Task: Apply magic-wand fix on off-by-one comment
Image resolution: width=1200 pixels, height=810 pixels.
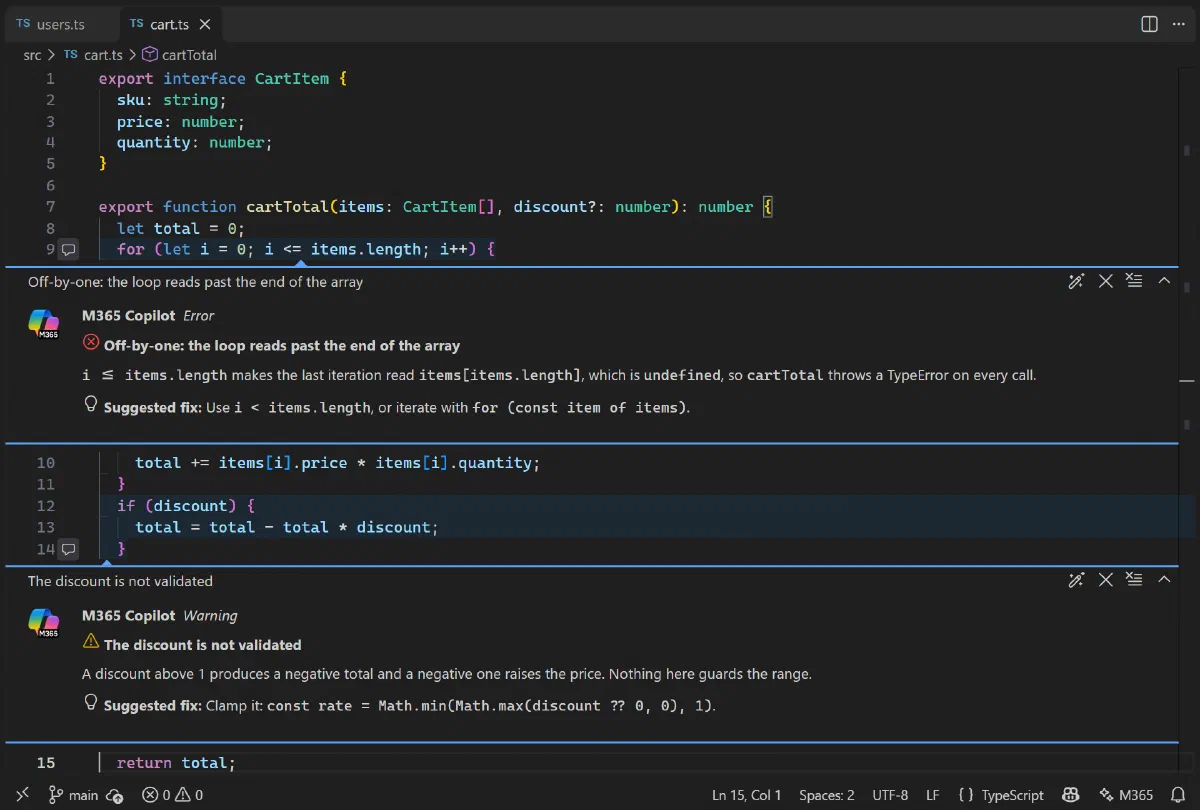Action: click(1076, 281)
